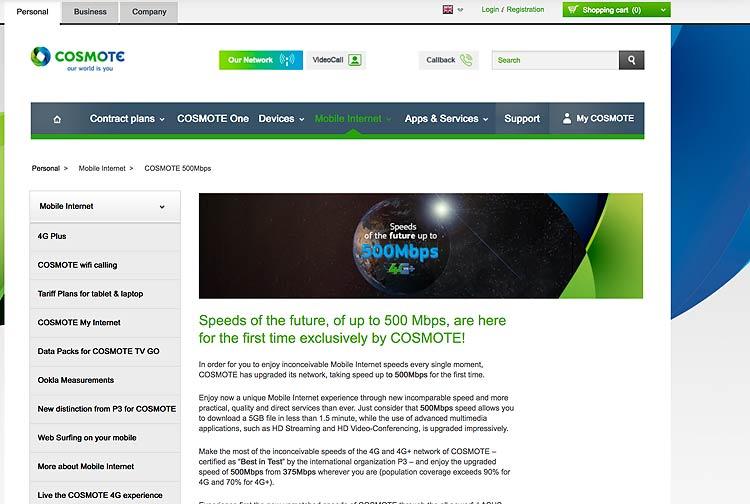Click the Our Network button
750x504 pixels.
click(x=260, y=60)
